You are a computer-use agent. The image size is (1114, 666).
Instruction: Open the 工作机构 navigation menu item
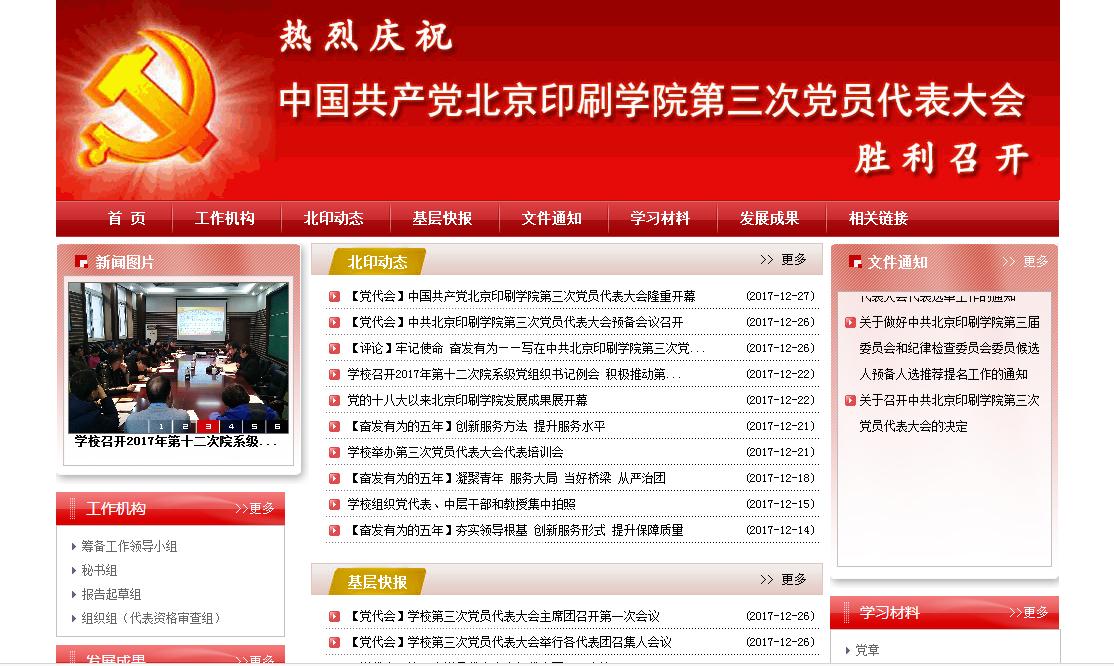[x=225, y=218]
